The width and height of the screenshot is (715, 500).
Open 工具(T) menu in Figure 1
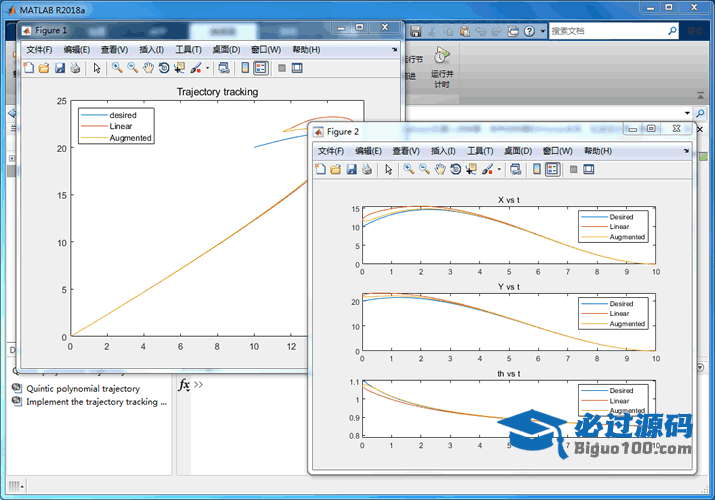[189, 50]
